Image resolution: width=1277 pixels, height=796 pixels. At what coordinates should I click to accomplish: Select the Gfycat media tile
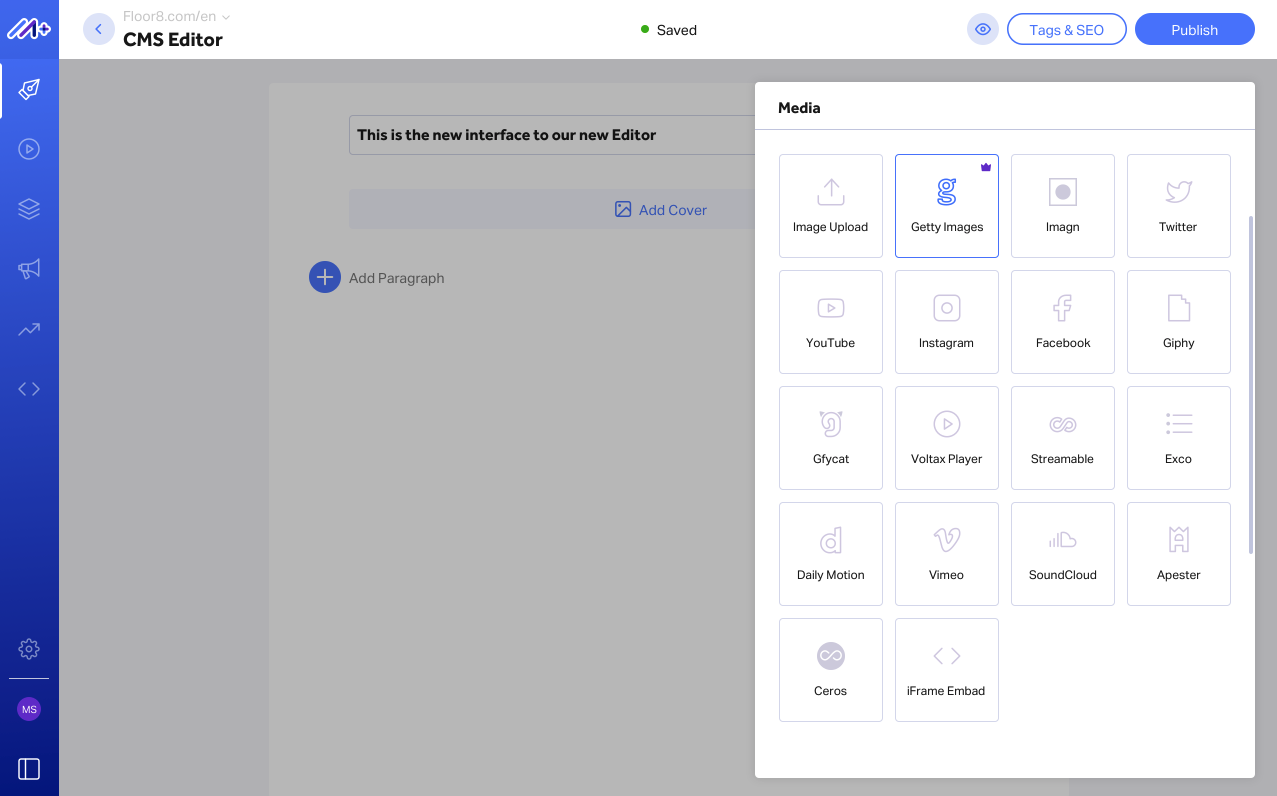click(x=830, y=438)
